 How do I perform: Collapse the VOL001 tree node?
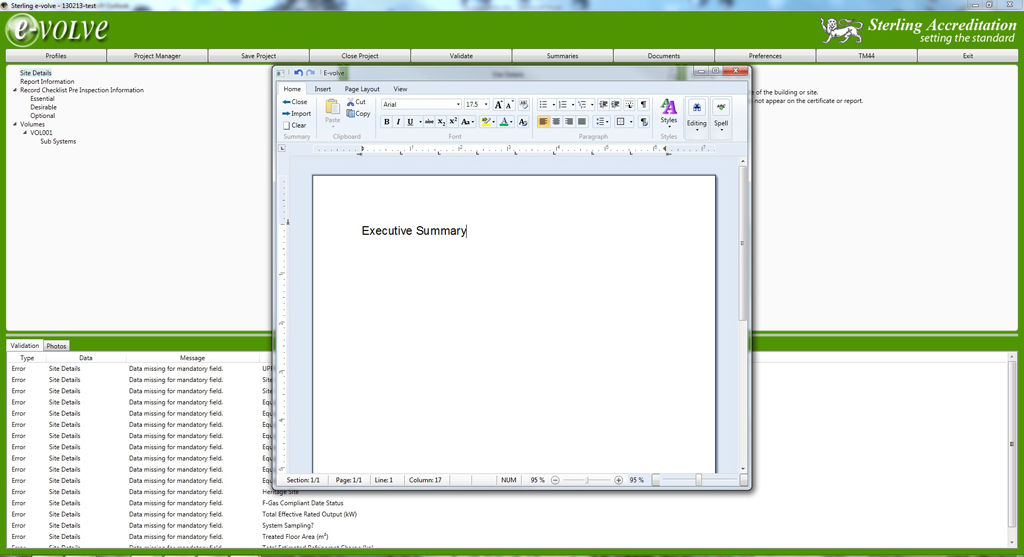click(25, 133)
